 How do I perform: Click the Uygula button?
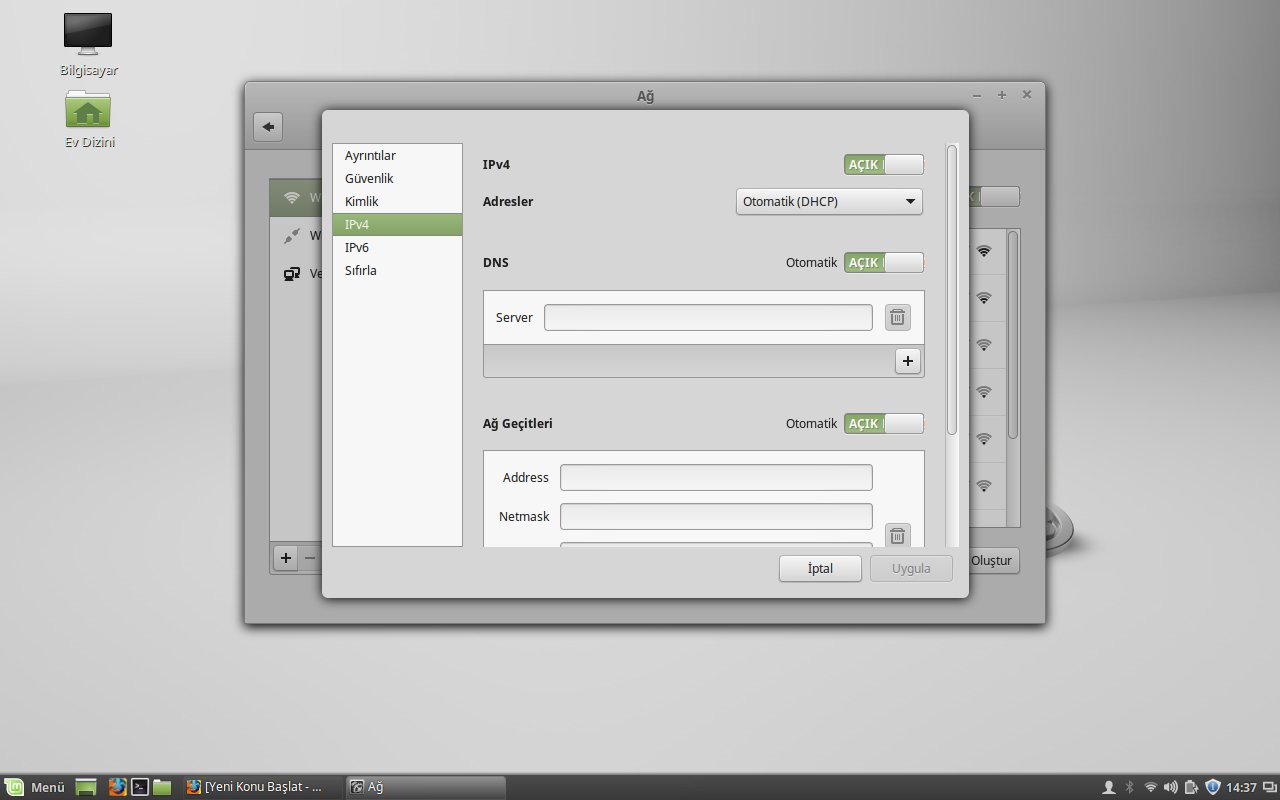(x=911, y=568)
